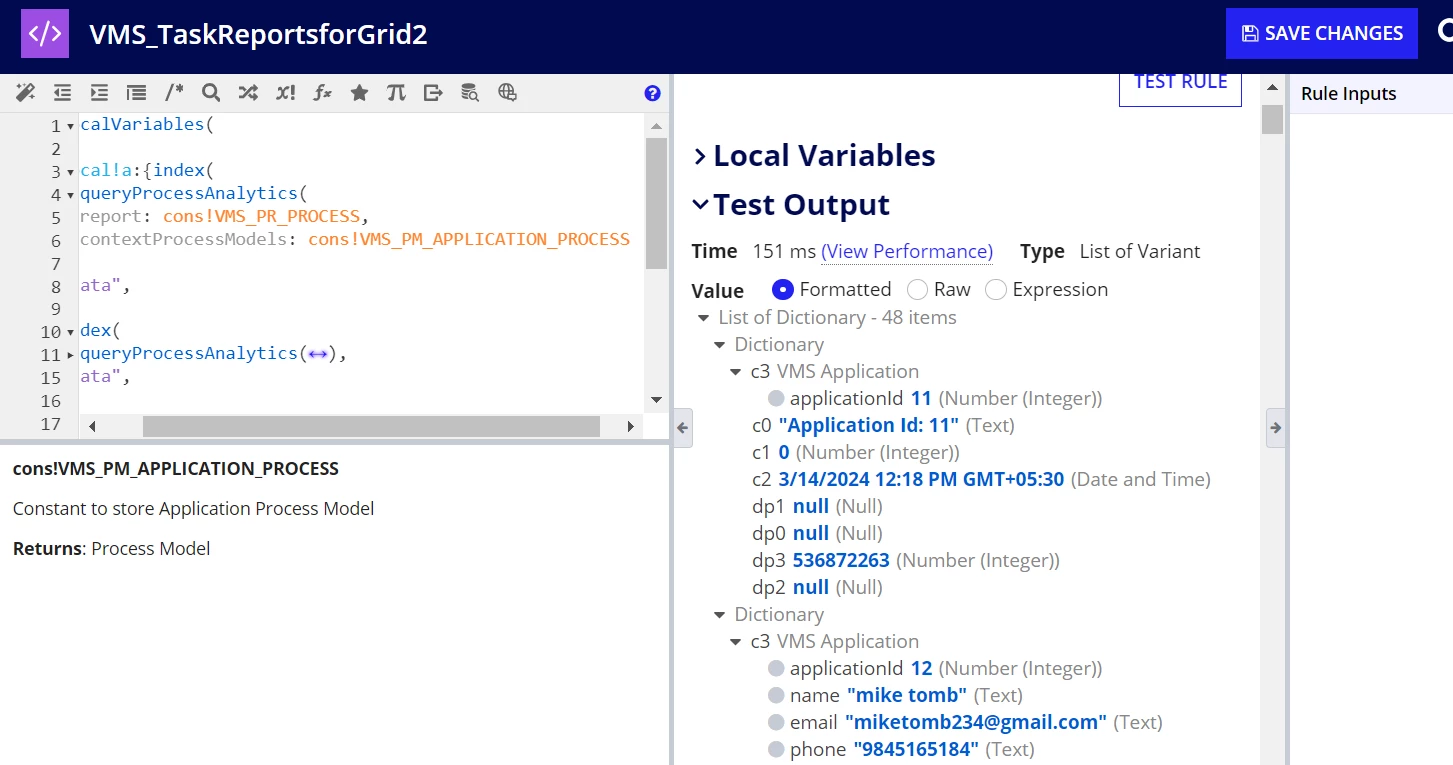
Task: Click cons!VMS_PR_PROCESS constant in code
Action: 261,216
